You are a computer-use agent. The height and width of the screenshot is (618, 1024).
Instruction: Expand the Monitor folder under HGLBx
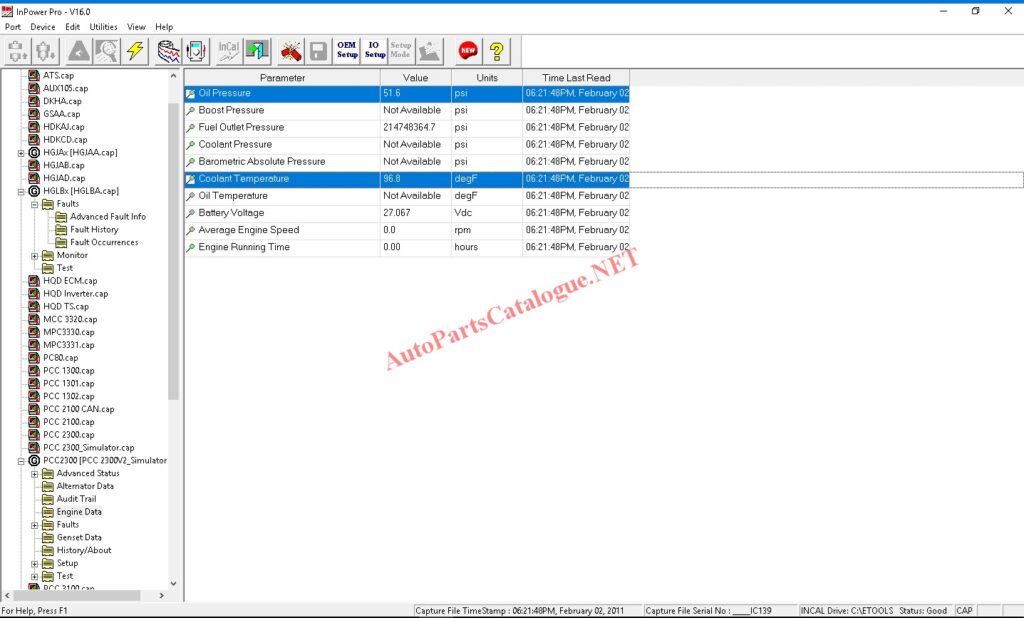[34, 254]
